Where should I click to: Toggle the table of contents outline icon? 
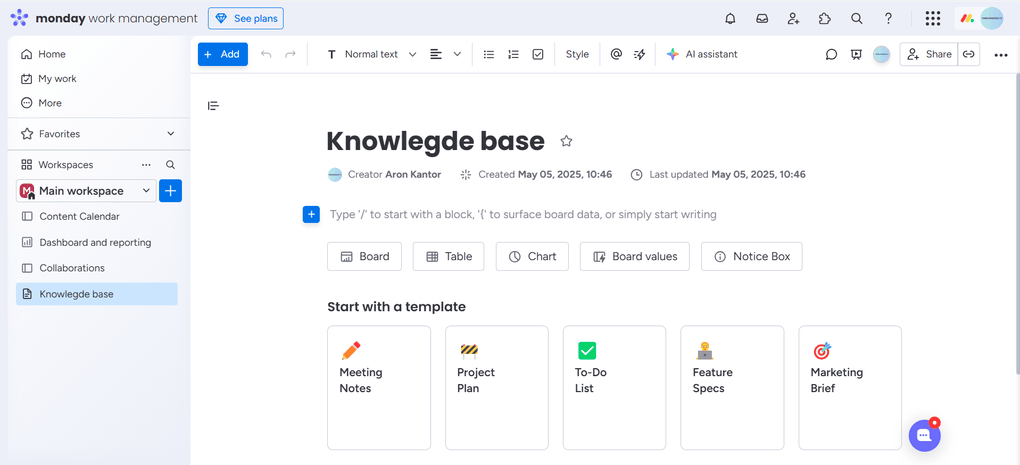coord(213,105)
